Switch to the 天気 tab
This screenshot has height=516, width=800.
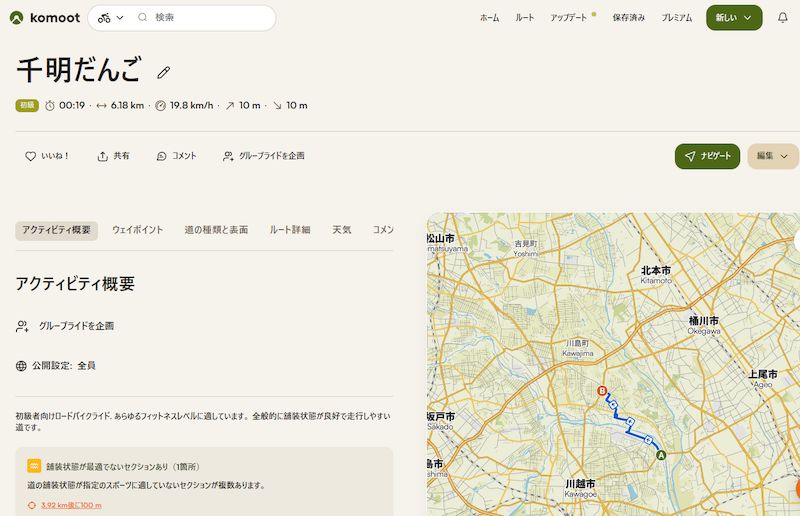coord(341,230)
